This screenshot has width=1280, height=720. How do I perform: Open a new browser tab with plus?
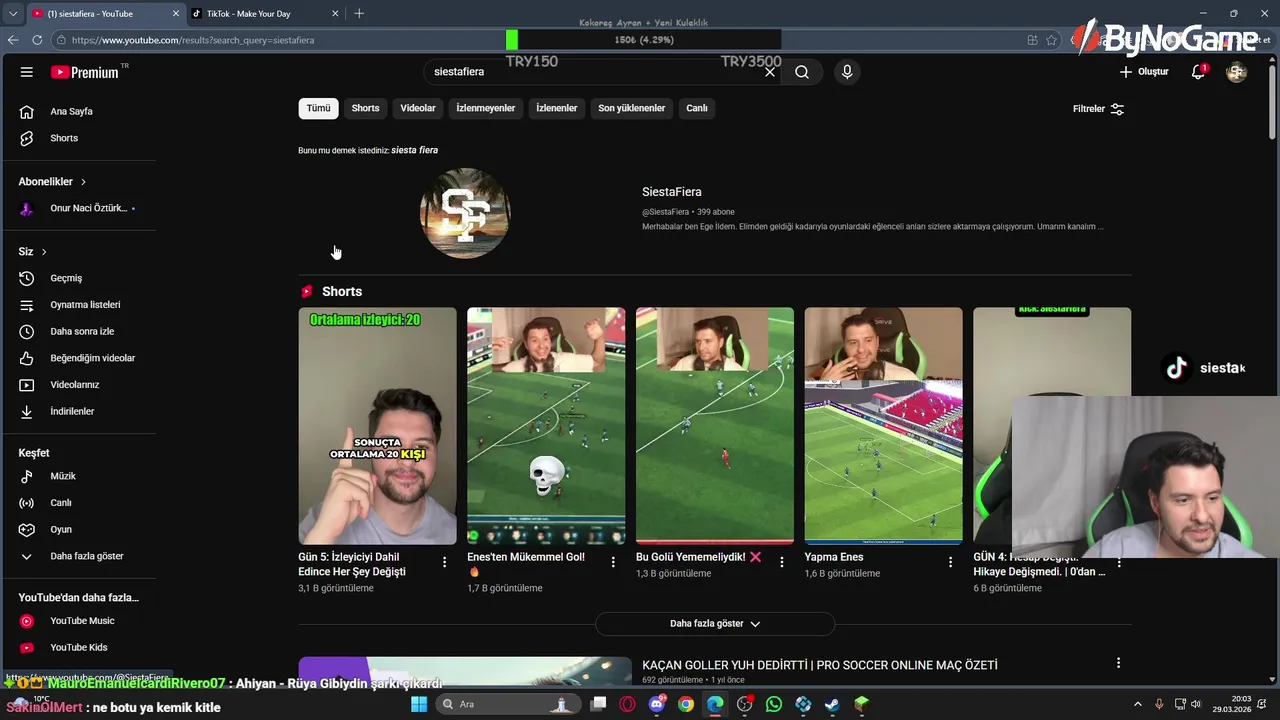tap(359, 14)
